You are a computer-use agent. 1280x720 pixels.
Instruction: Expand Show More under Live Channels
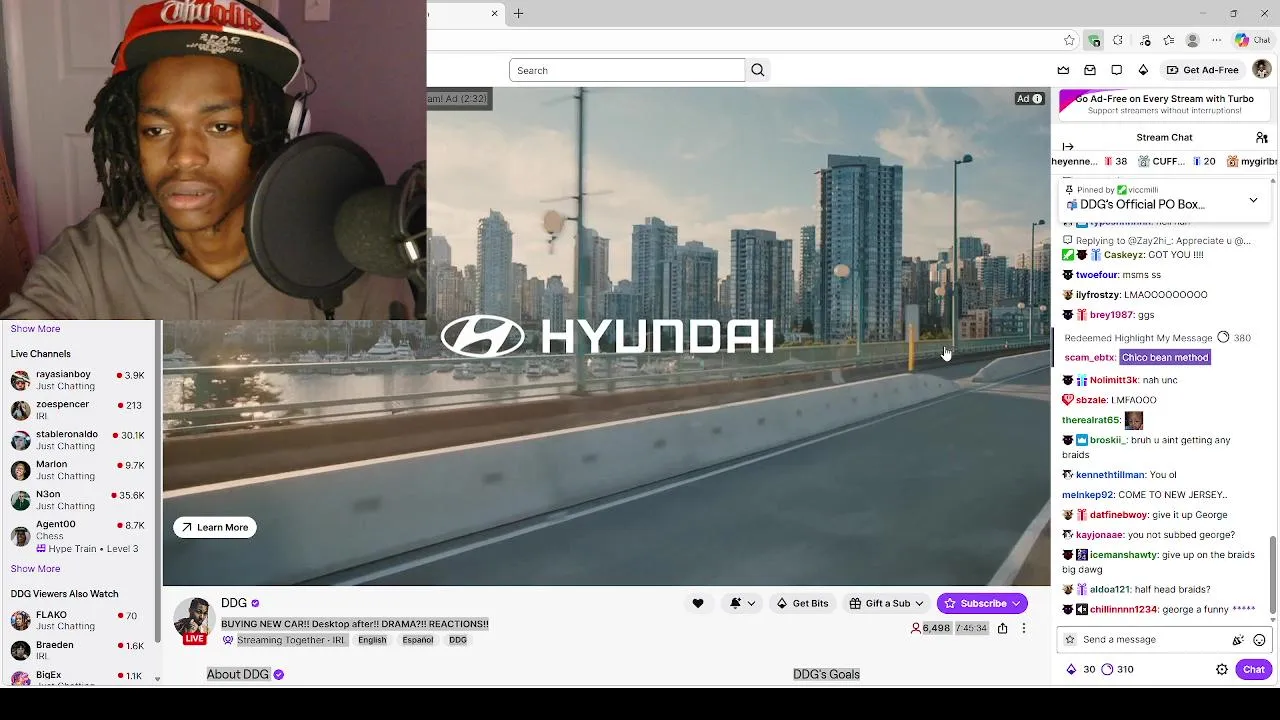[35, 569]
